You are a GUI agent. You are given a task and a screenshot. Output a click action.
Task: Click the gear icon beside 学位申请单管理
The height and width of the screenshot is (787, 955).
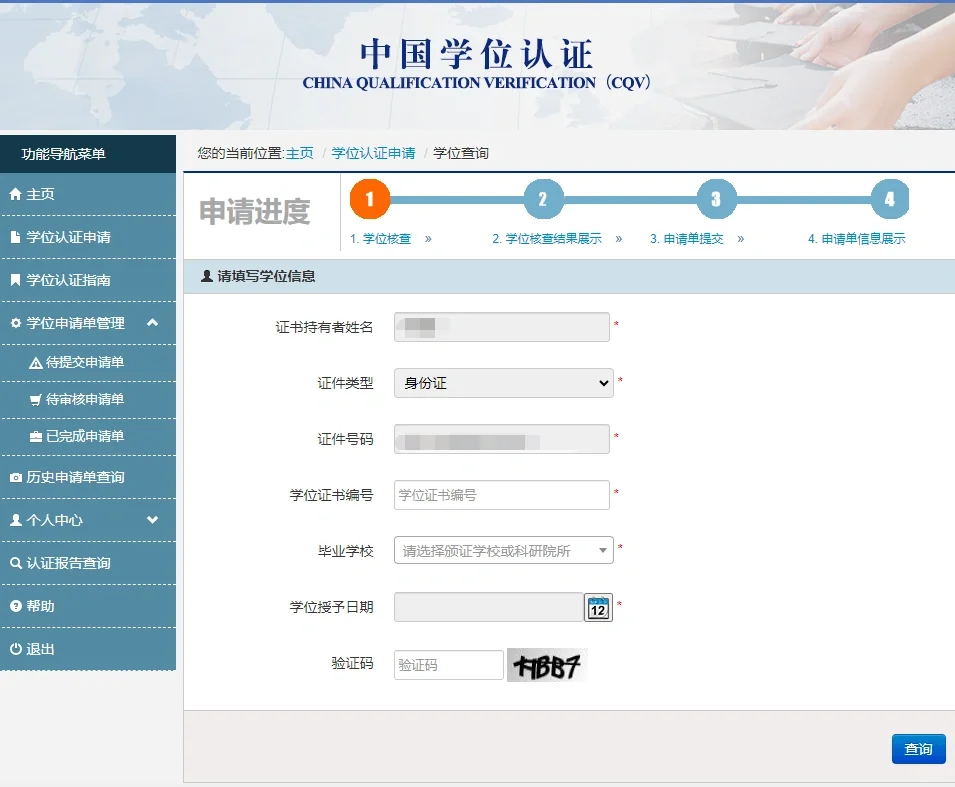[15, 323]
